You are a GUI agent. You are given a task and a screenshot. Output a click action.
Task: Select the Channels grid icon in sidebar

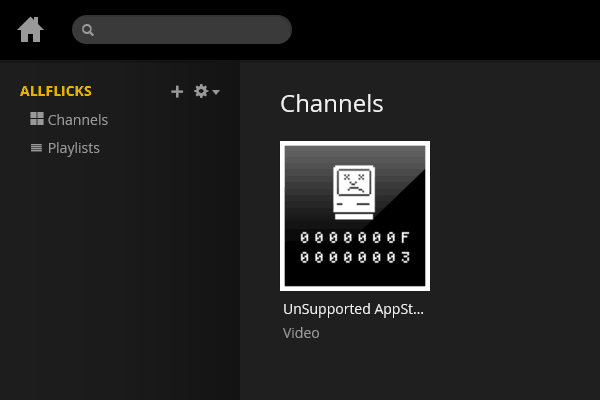point(37,119)
